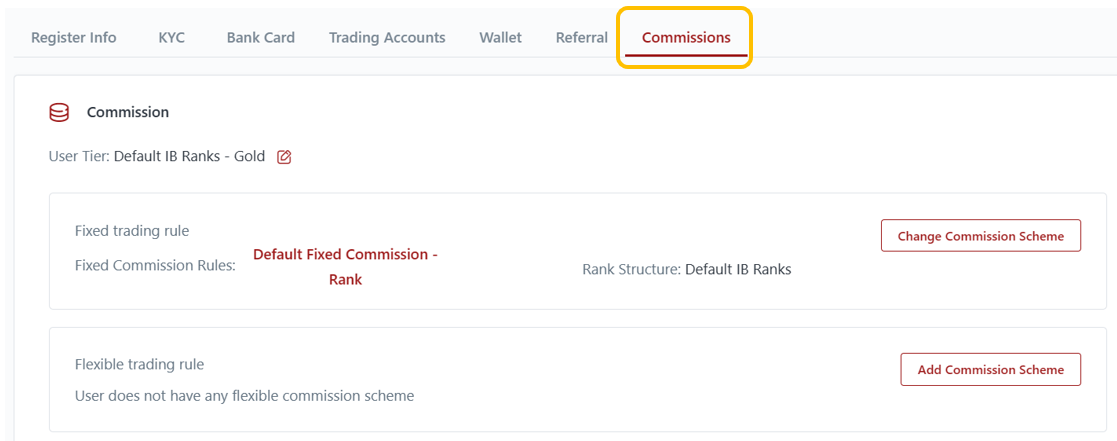The width and height of the screenshot is (1117, 441).
Task: Click the Commission coin stack icon
Action: [59, 113]
